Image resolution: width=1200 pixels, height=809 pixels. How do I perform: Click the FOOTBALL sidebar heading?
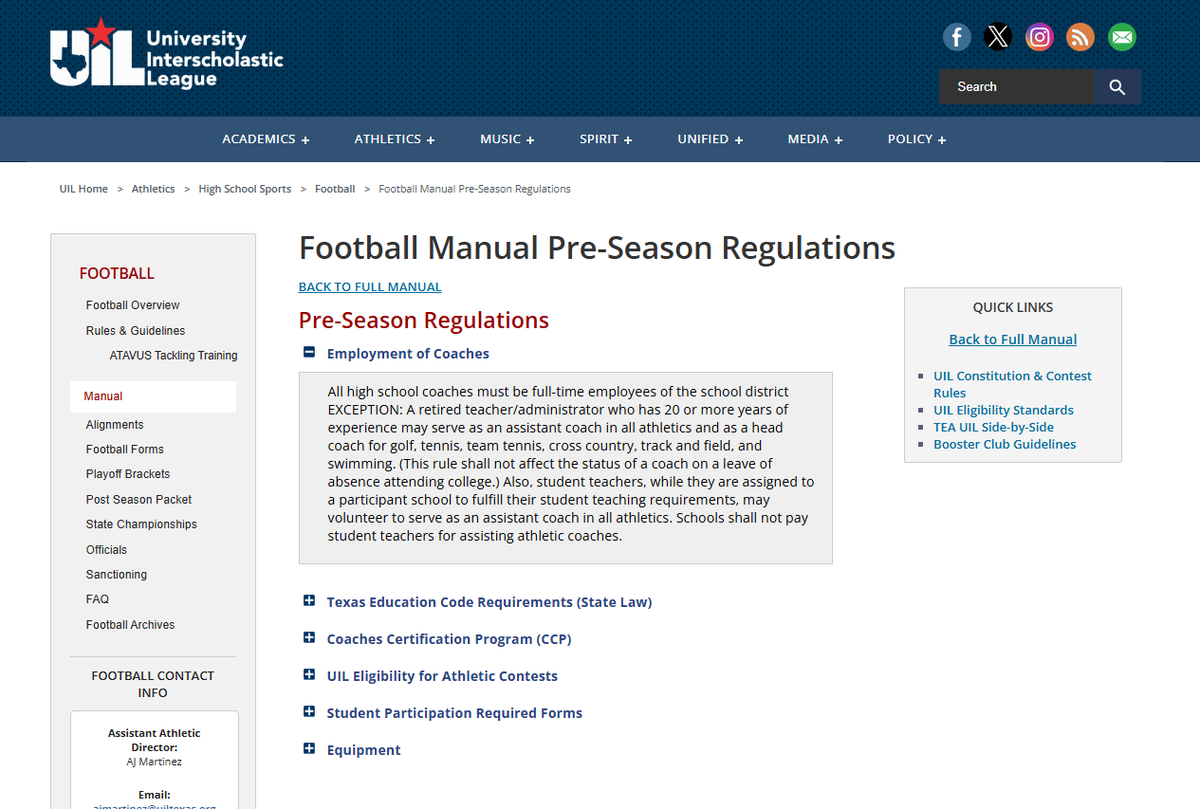[x=117, y=273]
